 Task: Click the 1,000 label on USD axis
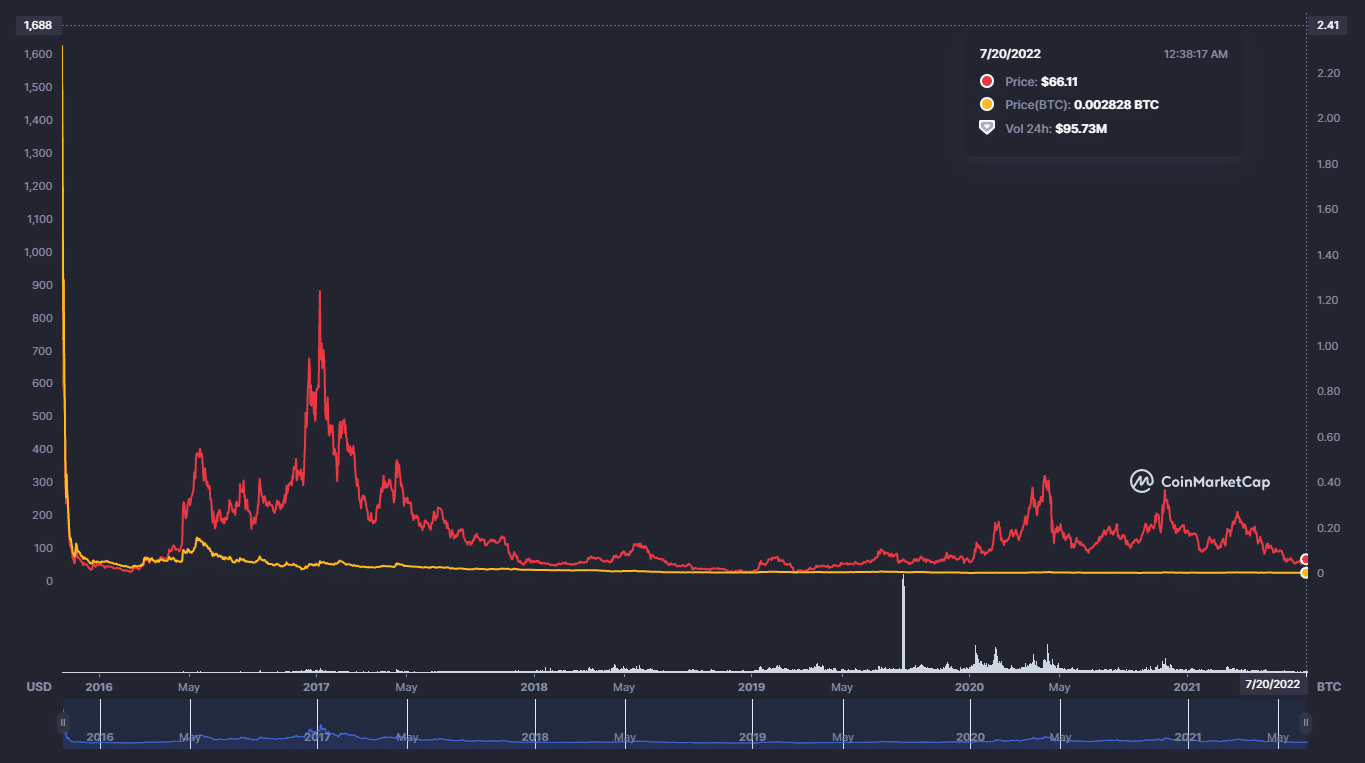point(36,252)
